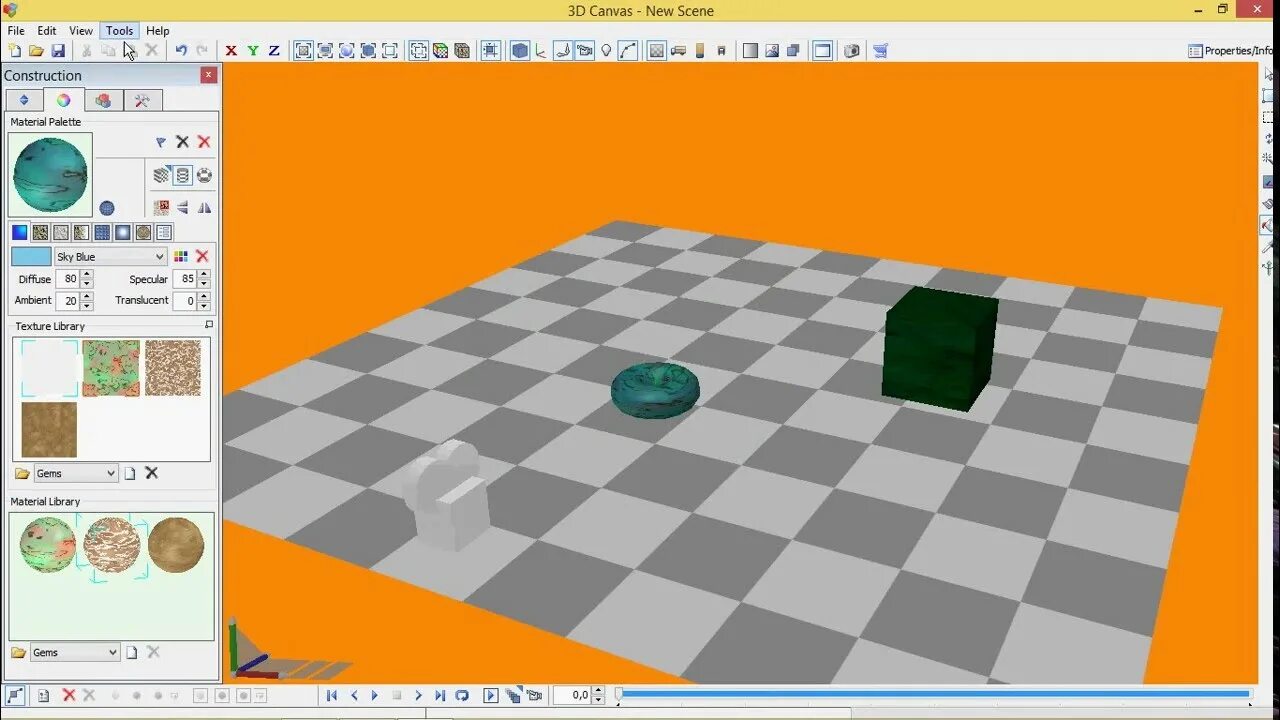Toggle the X axis constraint
Viewport: 1280px width, 720px height.
click(231, 50)
